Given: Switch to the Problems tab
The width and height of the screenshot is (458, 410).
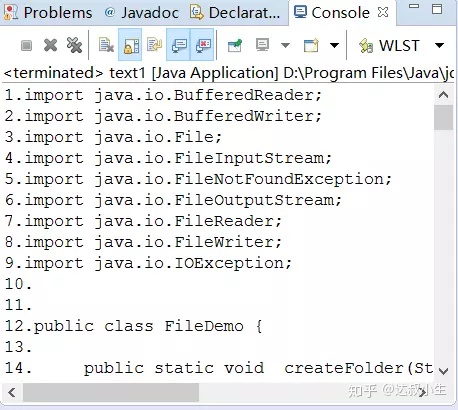Looking at the screenshot, I should tap(48, 13).
